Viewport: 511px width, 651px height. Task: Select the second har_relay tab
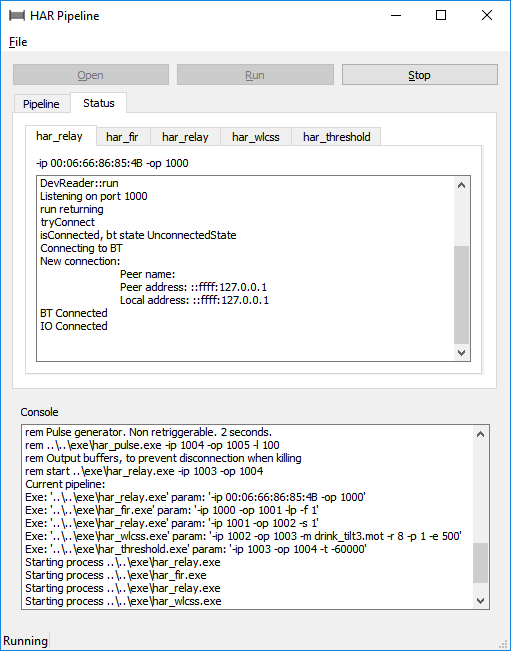[185, 137]
